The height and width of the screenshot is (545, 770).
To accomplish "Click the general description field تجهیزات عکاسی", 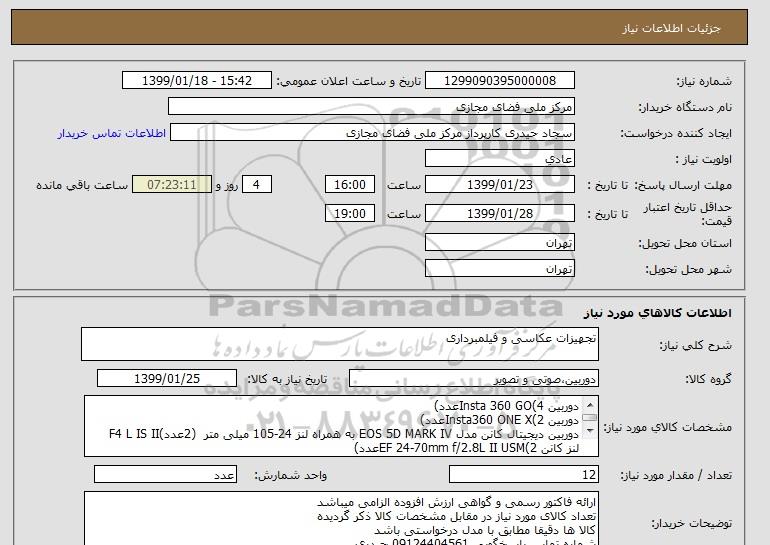I will pos(340,344).
